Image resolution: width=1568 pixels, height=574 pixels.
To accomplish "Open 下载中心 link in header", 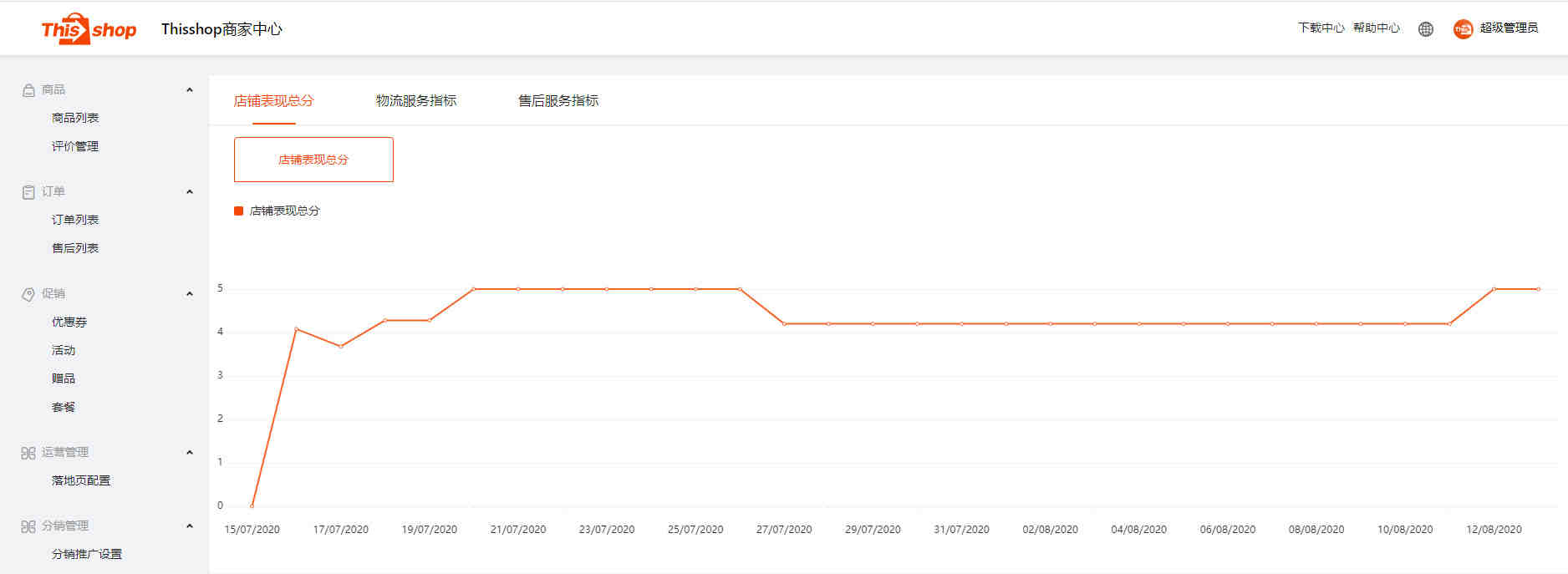I will click(x=1321, y=28).
